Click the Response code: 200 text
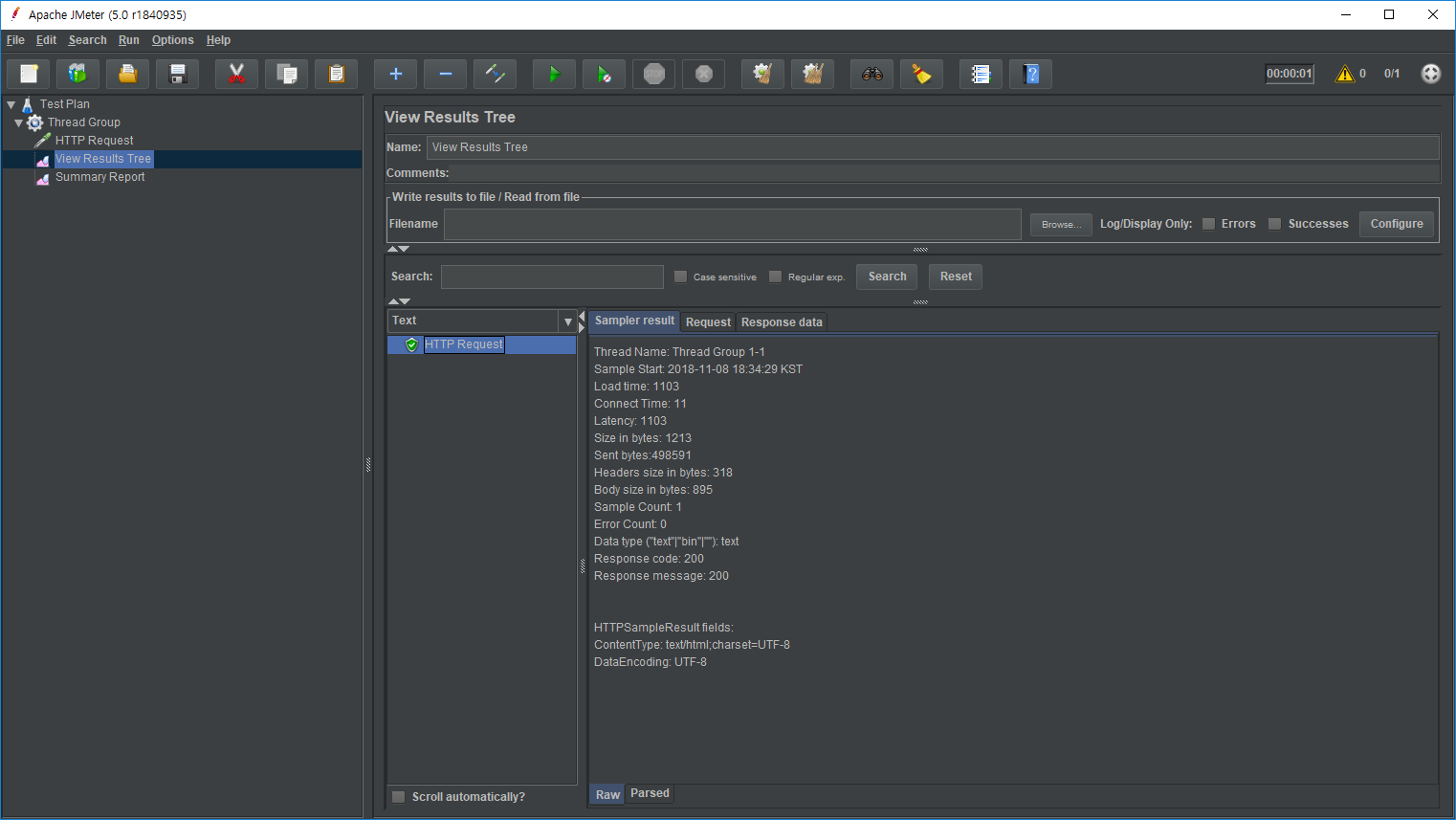Screen dimensions: 1456x820 [649, 559]
